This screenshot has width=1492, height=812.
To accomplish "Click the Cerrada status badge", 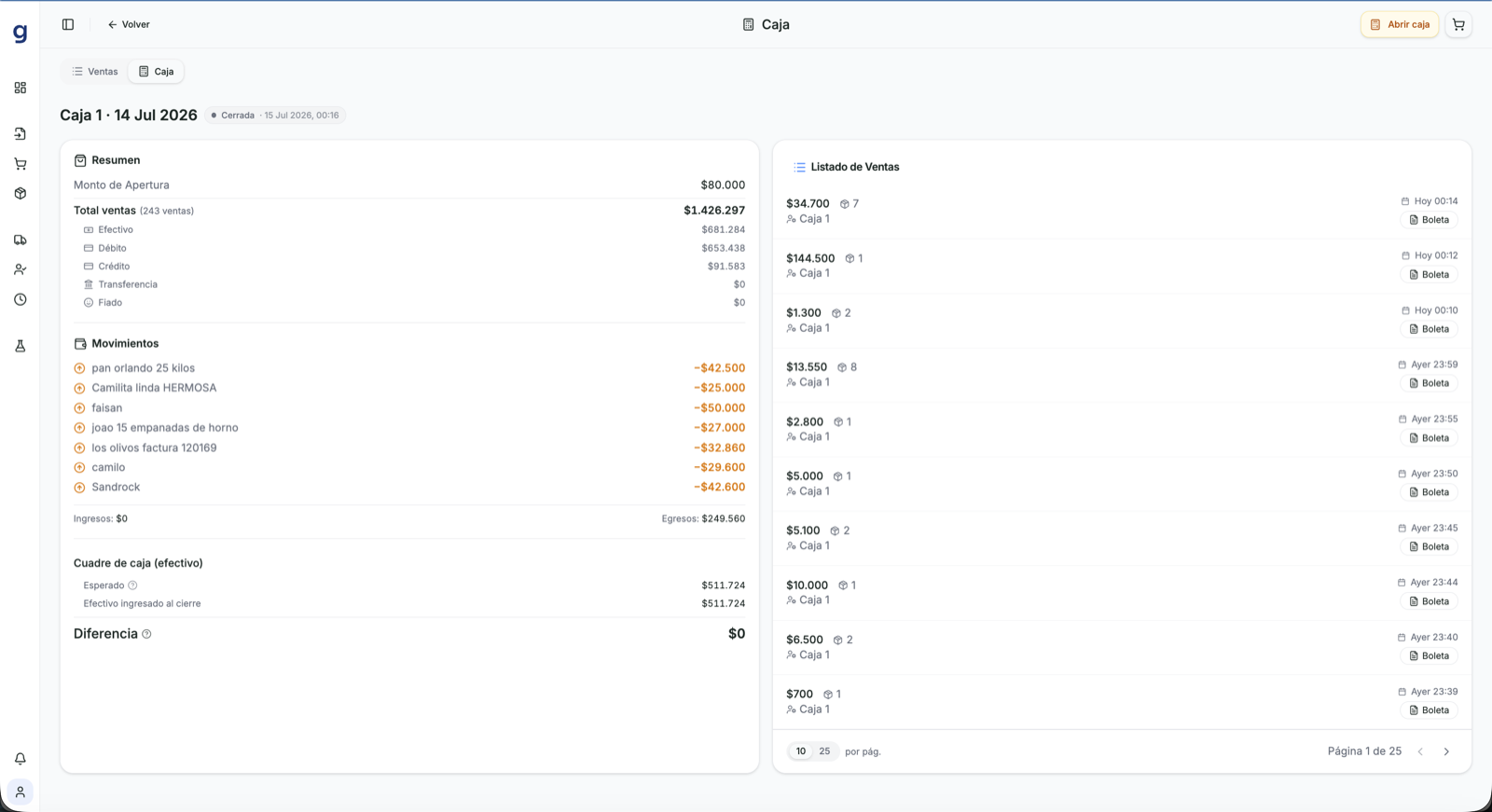I will [275, 116].
